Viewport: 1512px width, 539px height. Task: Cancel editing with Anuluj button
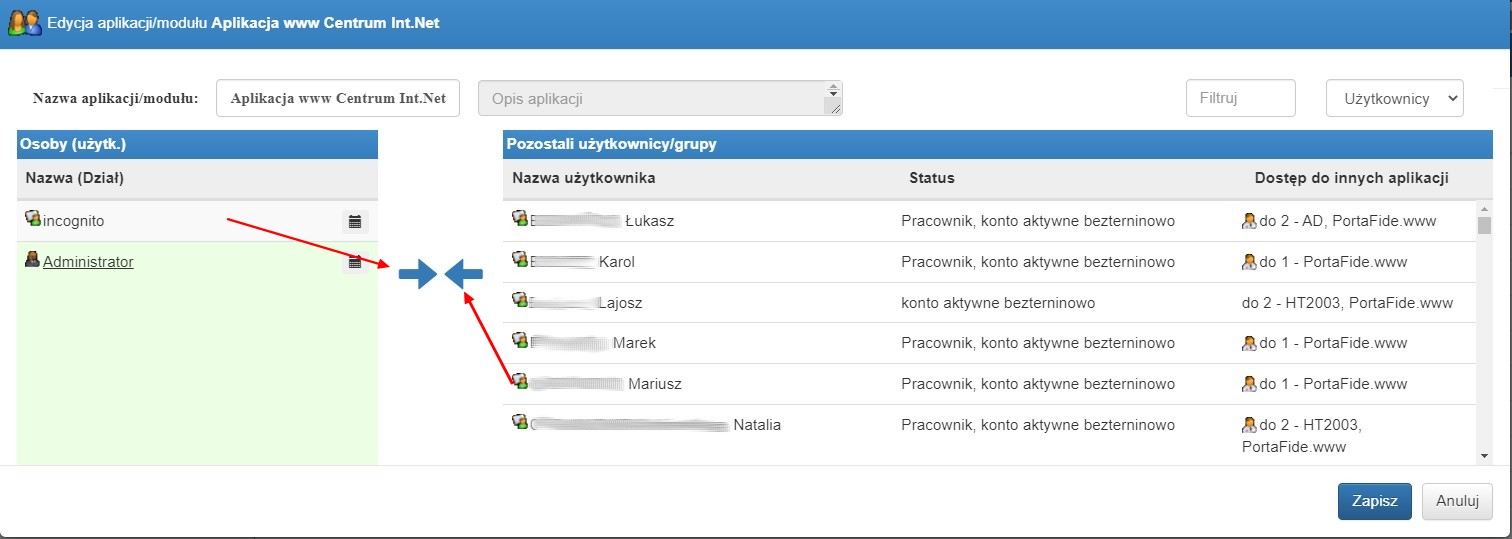(1457, 502)
